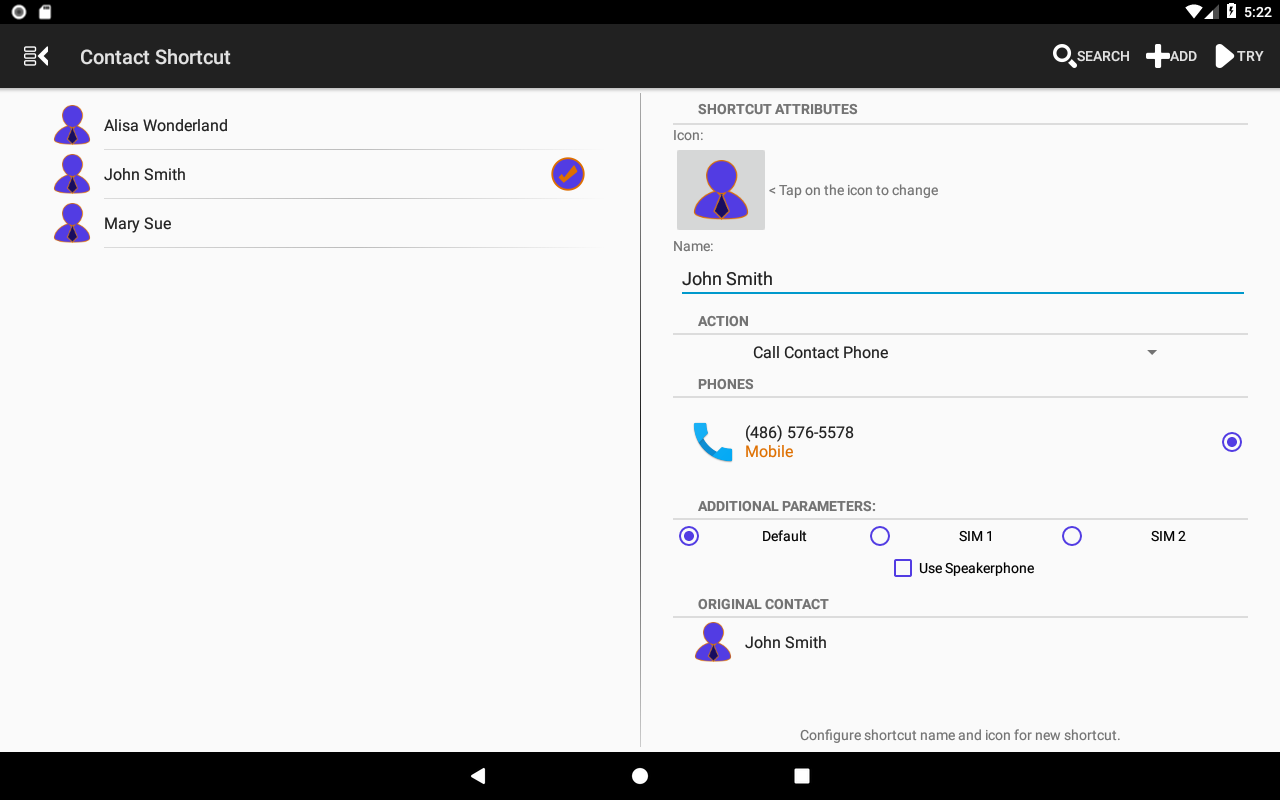Image resolution: width=1280 pixels, height=800 pixels.
Task: Tap the Add plus icon
Action: pos(1157,56)
